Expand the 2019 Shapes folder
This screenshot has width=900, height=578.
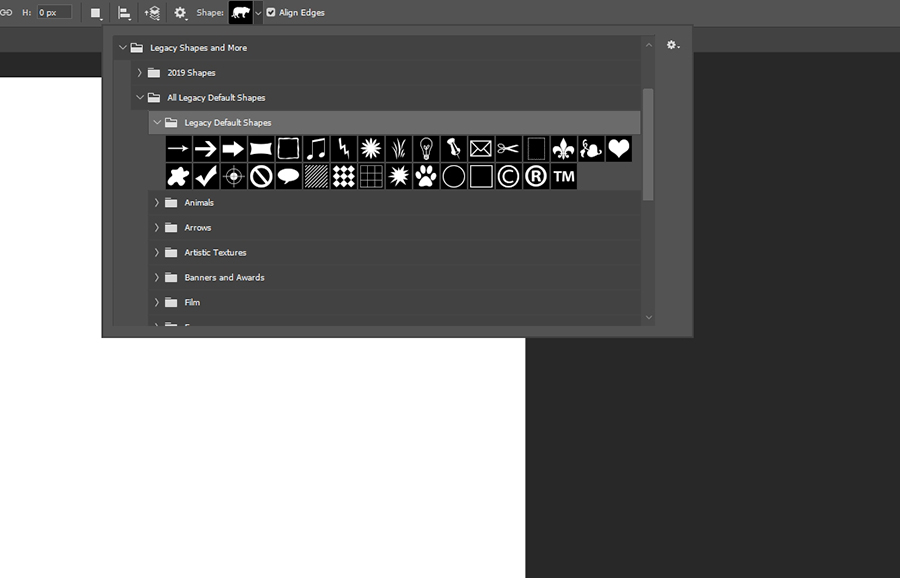(139, 73)
